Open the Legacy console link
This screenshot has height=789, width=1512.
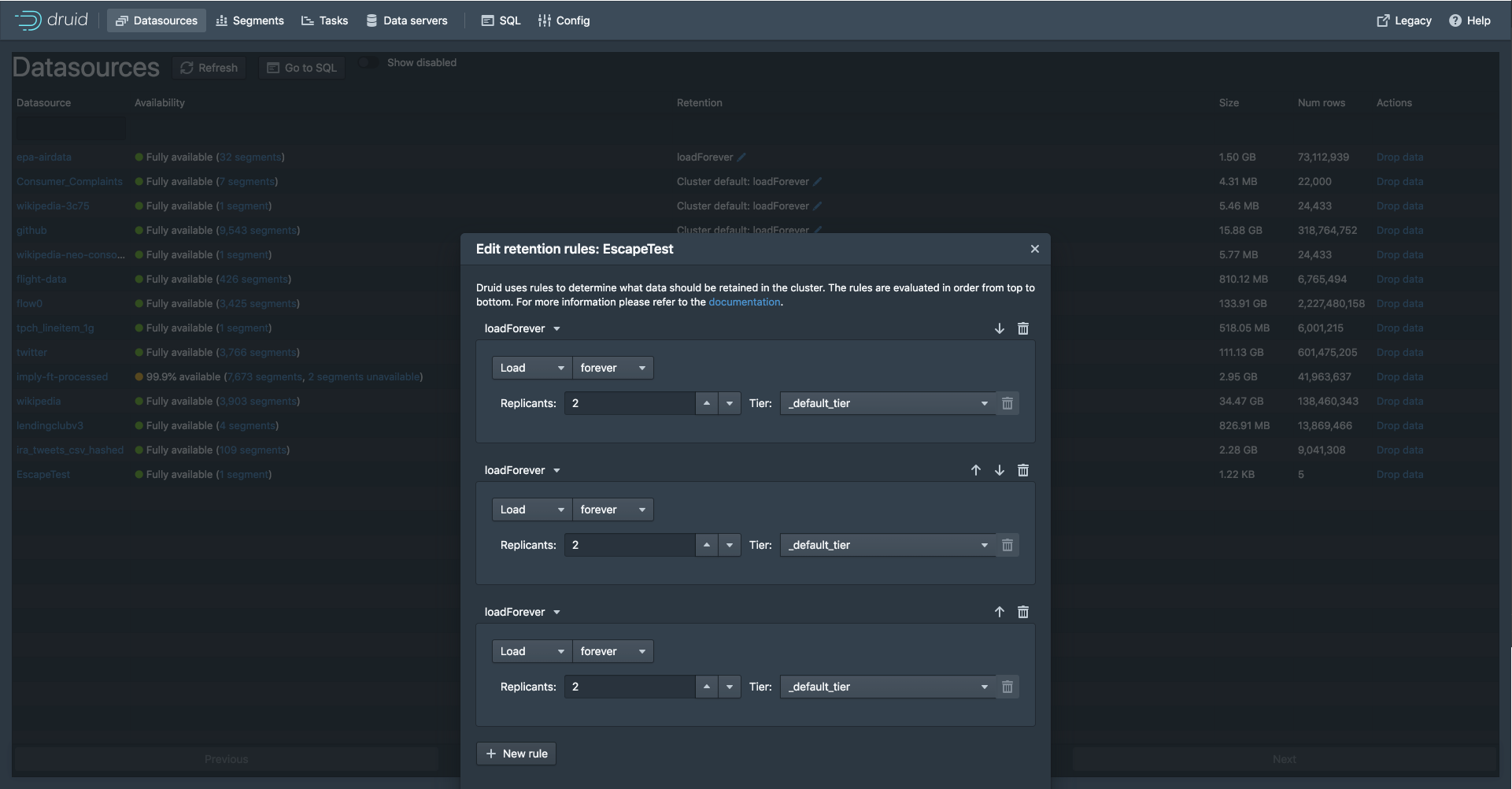pyautogui.click(x=1404, y=20)
